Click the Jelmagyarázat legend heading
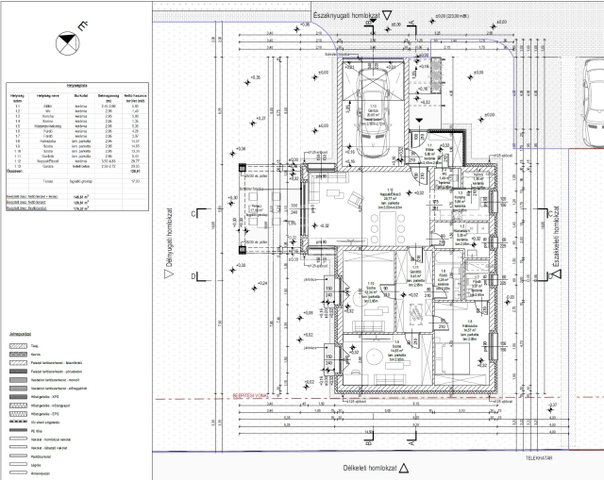The image size is (604, 480). [x=20, y=334]
